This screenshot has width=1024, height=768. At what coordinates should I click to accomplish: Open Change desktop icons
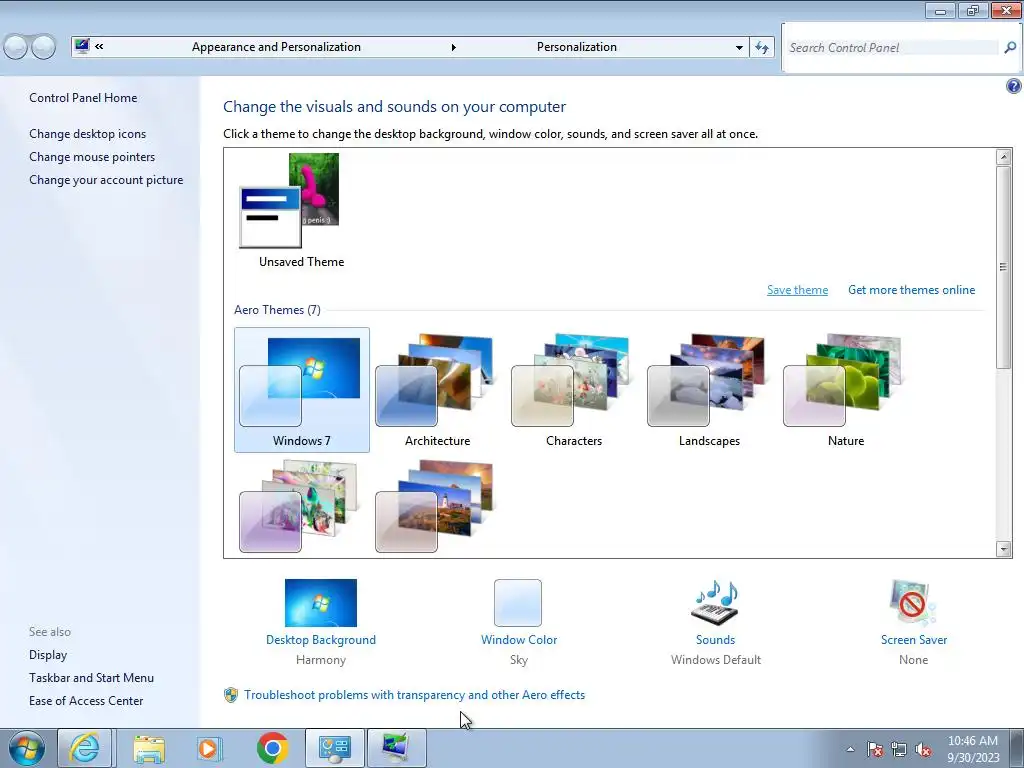[88, 134]
